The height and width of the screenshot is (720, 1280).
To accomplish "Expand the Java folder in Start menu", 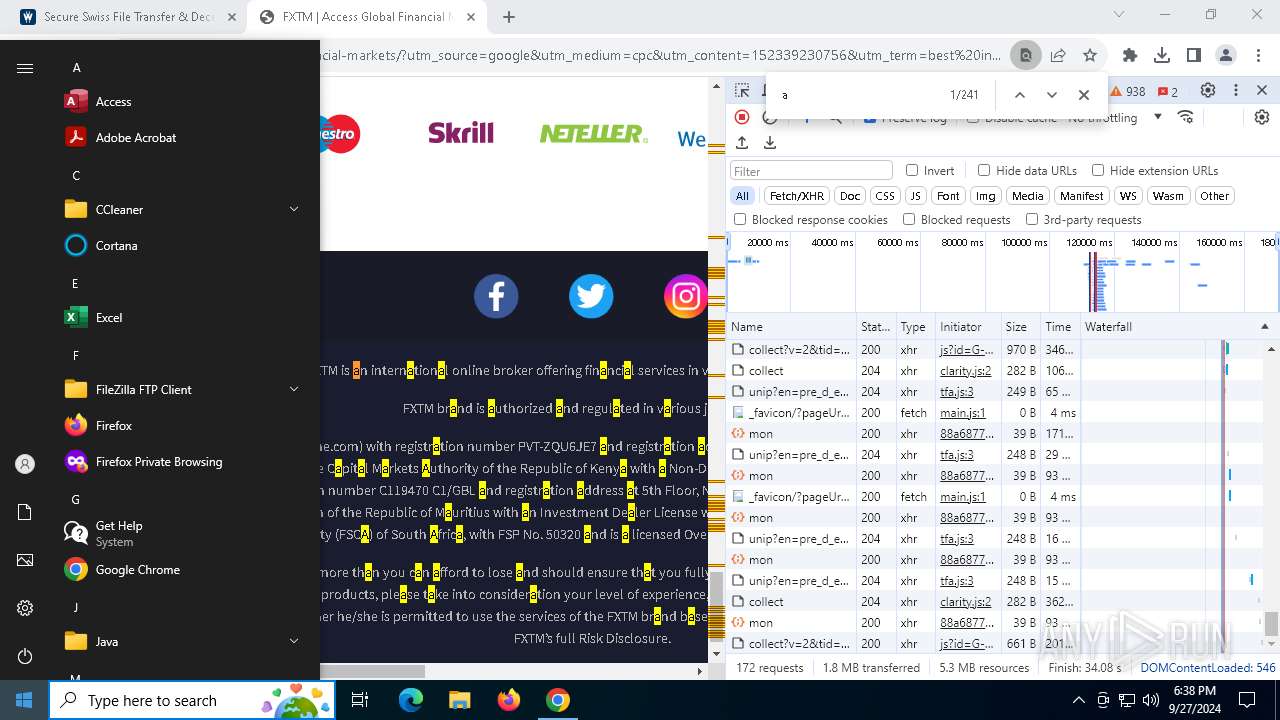I will point(294,641).
